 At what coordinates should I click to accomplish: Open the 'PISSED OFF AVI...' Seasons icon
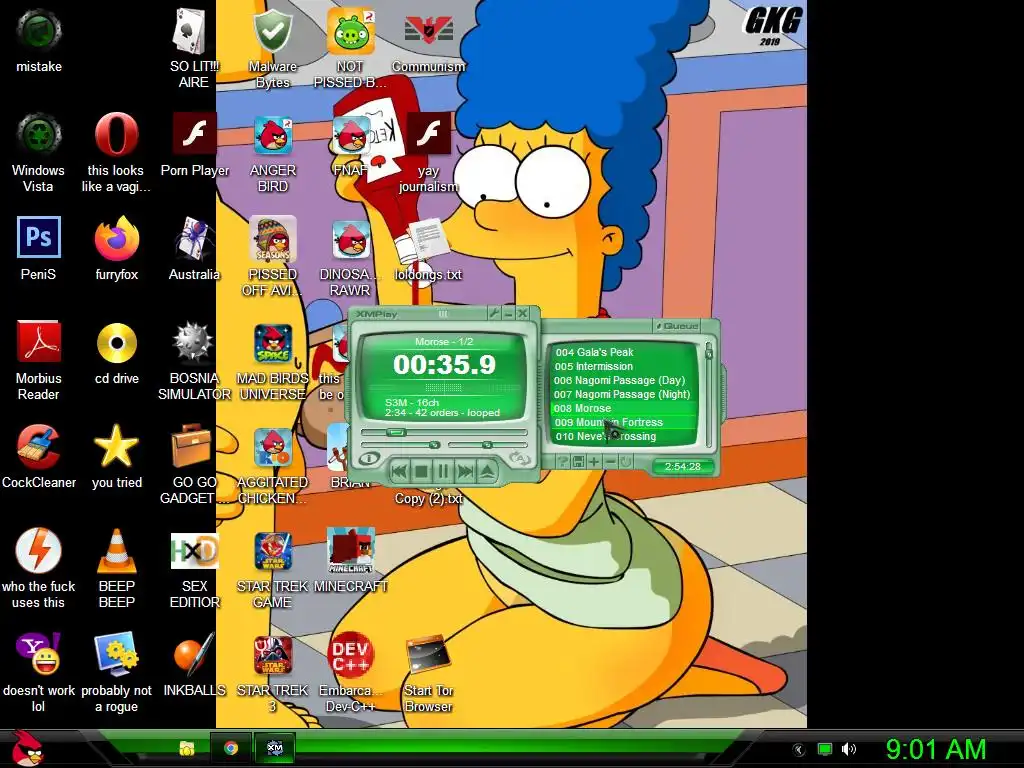tap(273, 256)
